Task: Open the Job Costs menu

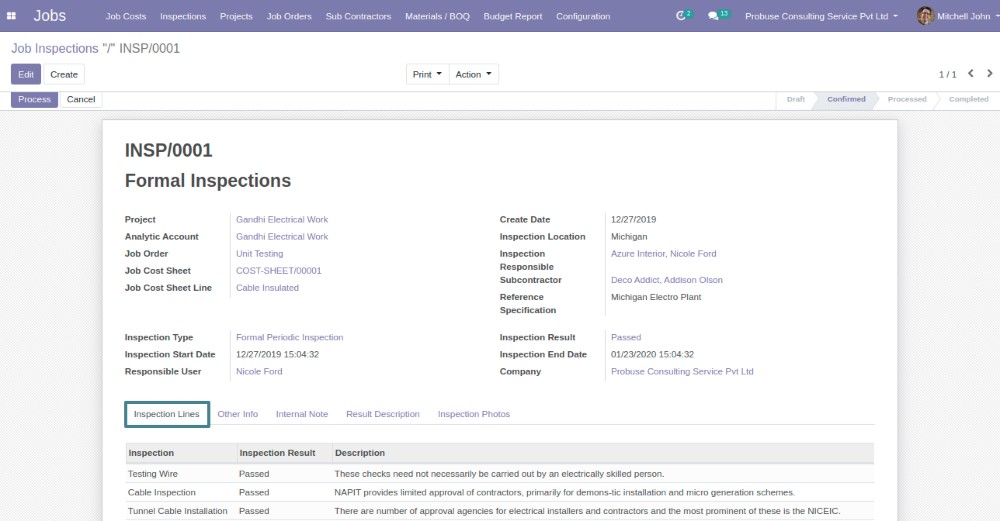Action: click(x=126, y=16)
